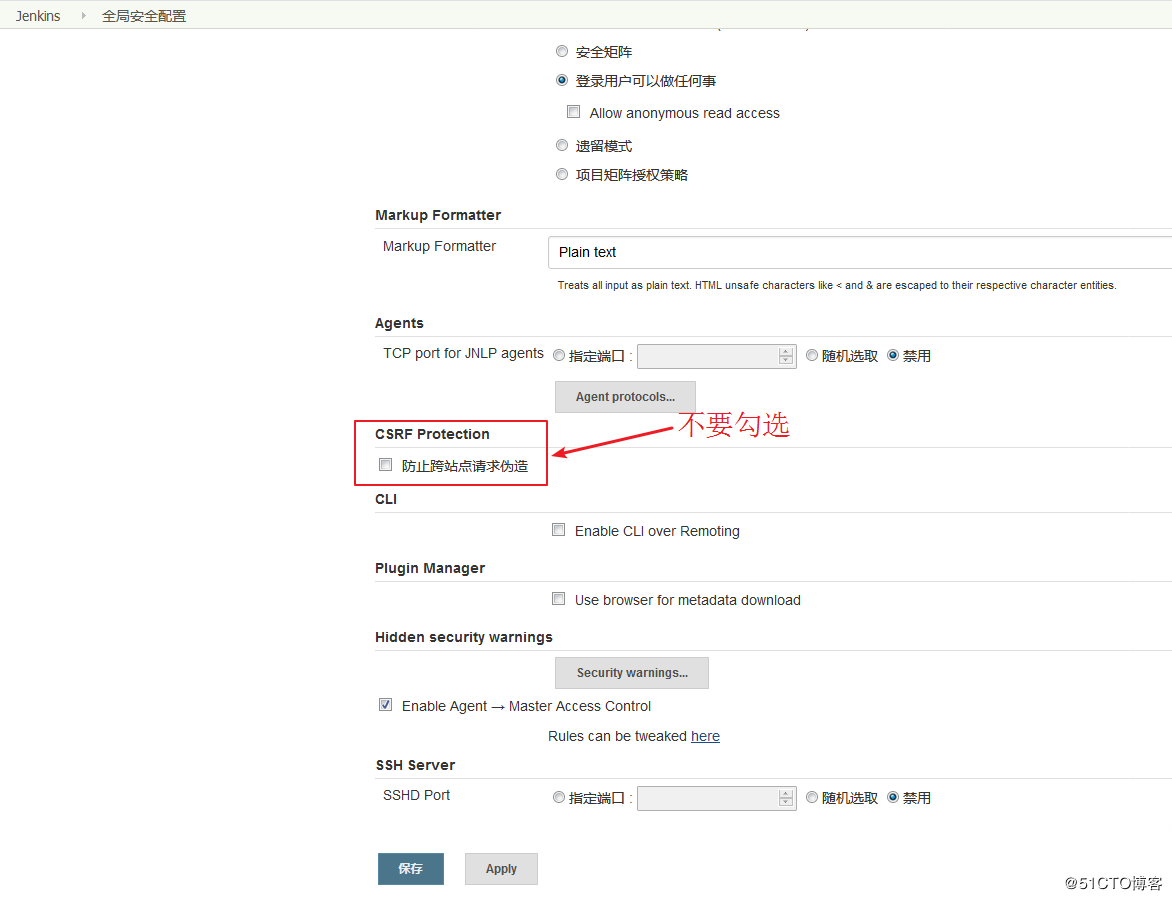Screen dimensions: 1172x900
Task: Select the 遗留模式 radio button
Action: coord(562,145)
